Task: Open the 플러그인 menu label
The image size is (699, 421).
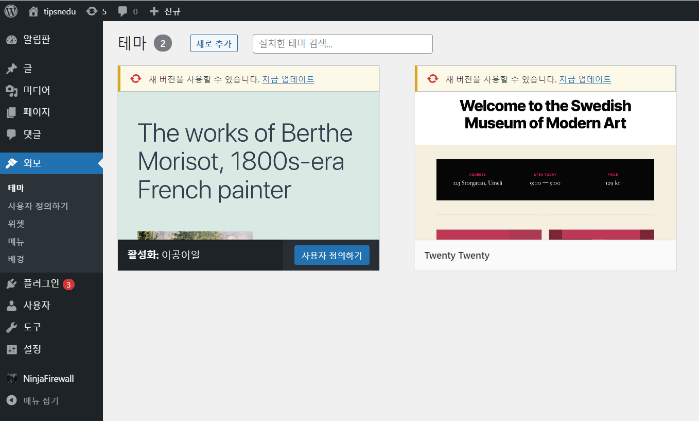Action: [x=41, y=284]
